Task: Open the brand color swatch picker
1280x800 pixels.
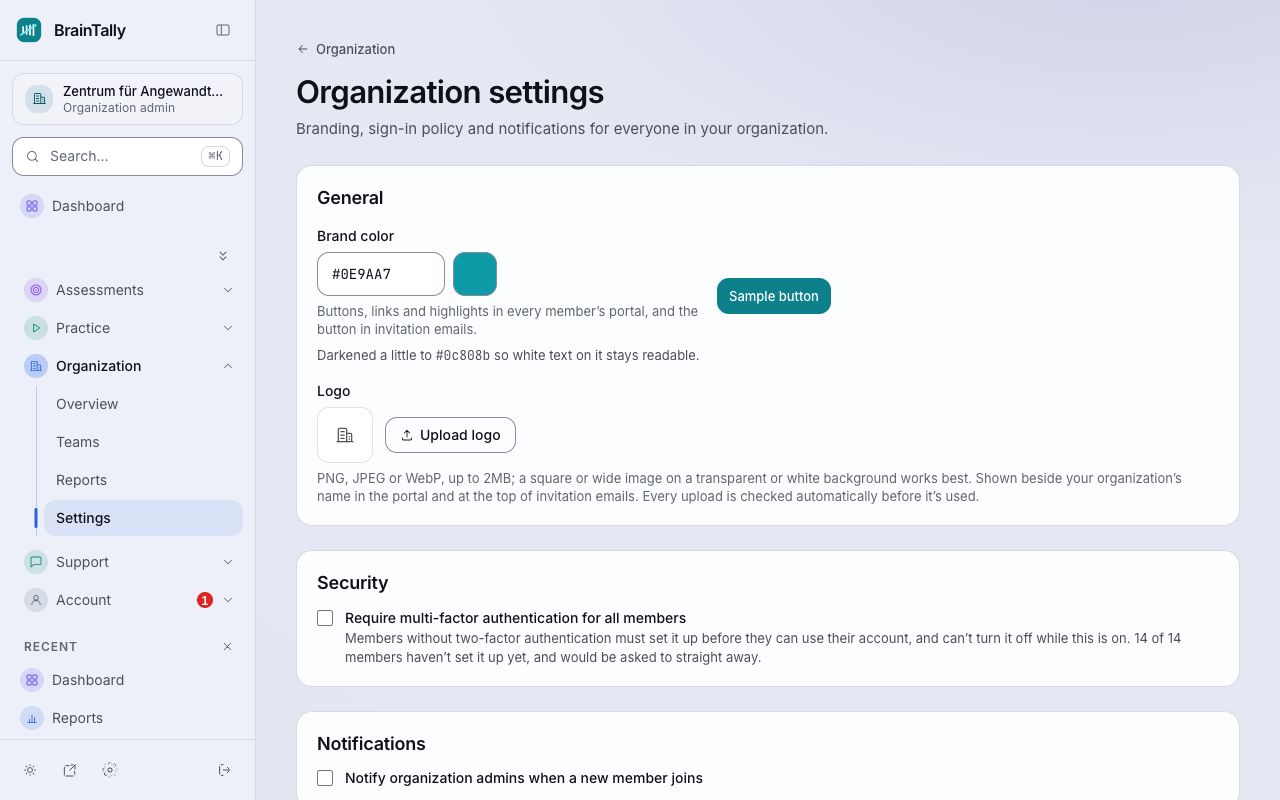Action: 475,274
